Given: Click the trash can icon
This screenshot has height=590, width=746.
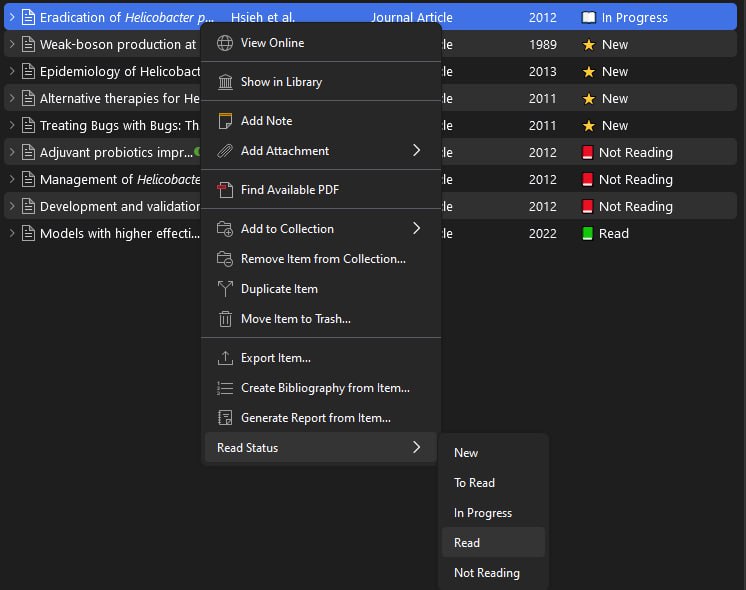Looking at the screenshot, I should click(x=225, y=319).
